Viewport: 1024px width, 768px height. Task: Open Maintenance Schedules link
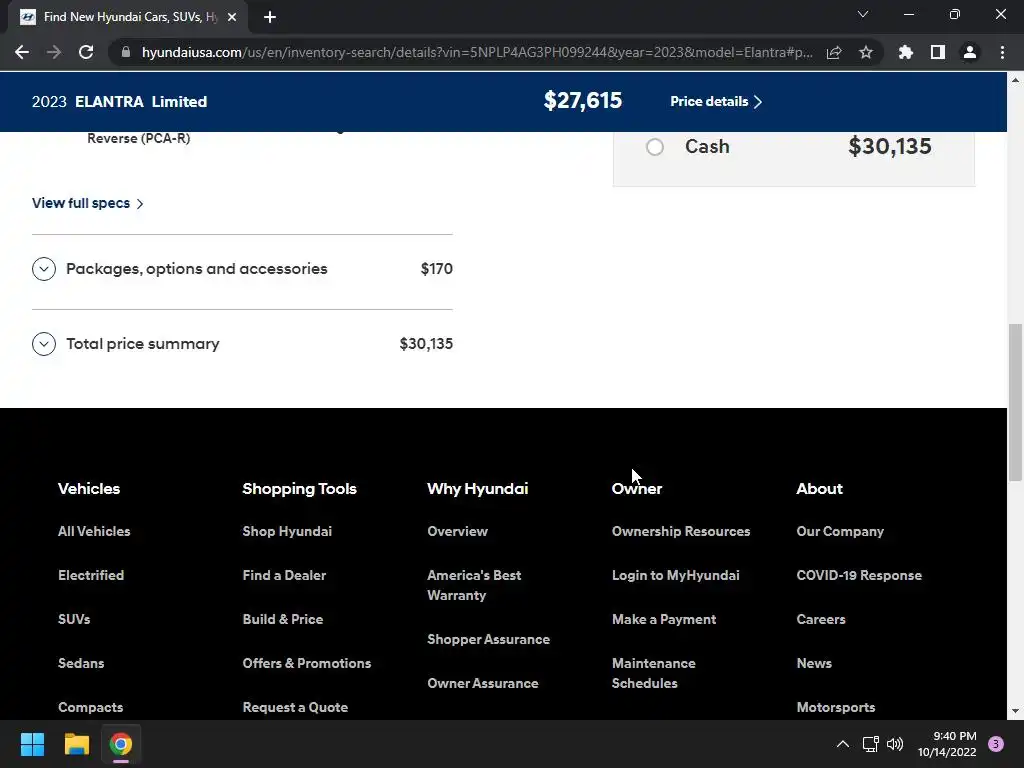tap(654, 673)
